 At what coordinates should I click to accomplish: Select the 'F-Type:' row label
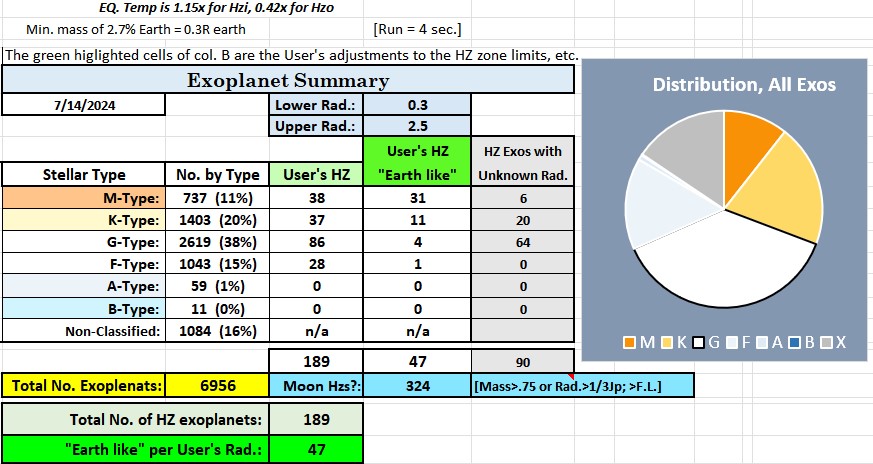(x=84, y=264)
